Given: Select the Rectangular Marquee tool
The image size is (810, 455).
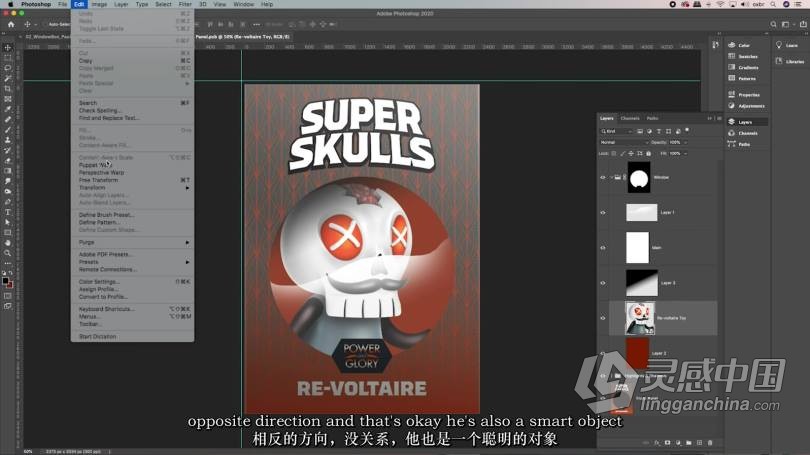Looking at the screenshot, I should 7,58.
